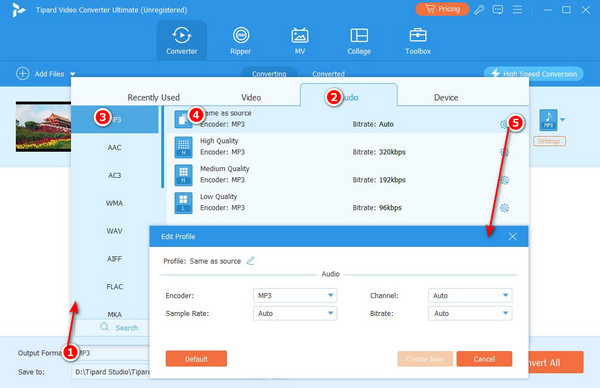Open settings gear for High Quality

(x=504, y=152)
